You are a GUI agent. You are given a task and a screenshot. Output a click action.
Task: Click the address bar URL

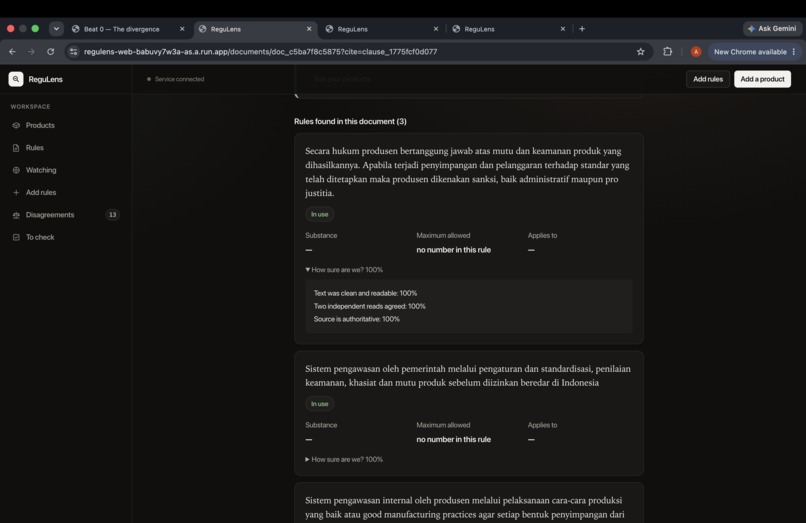[x=261, y=51]
